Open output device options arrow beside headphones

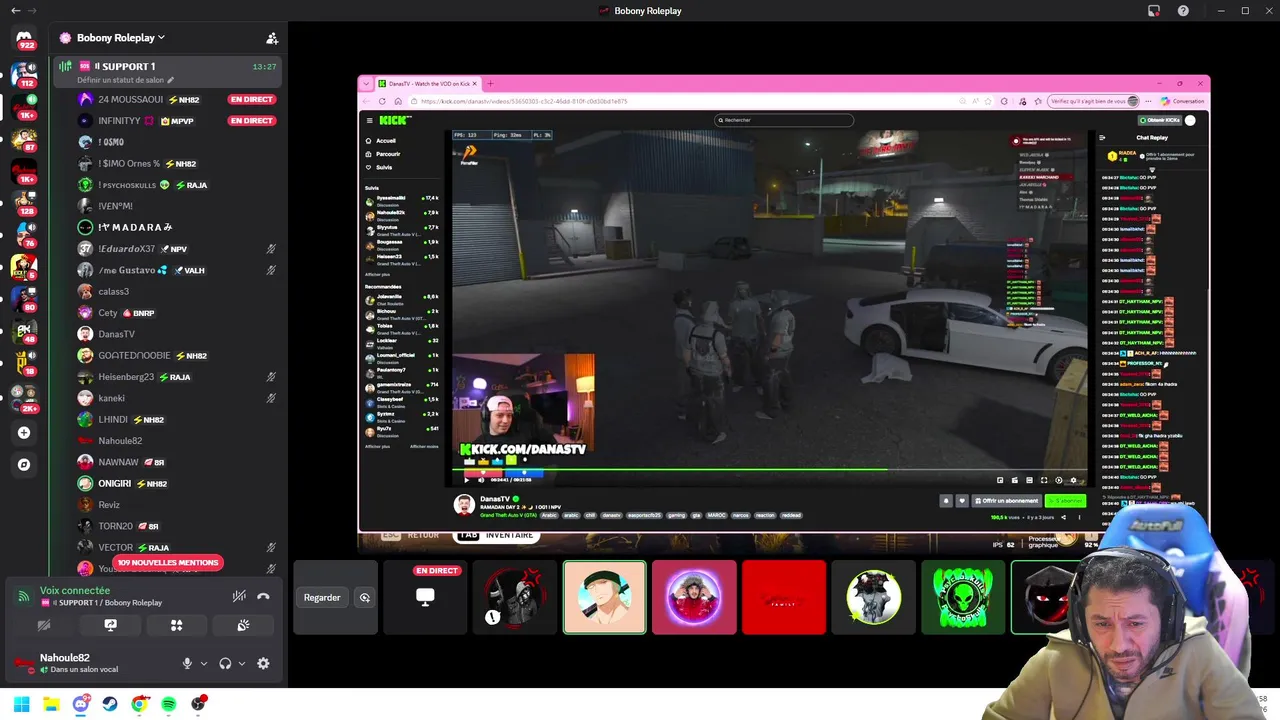242,663
